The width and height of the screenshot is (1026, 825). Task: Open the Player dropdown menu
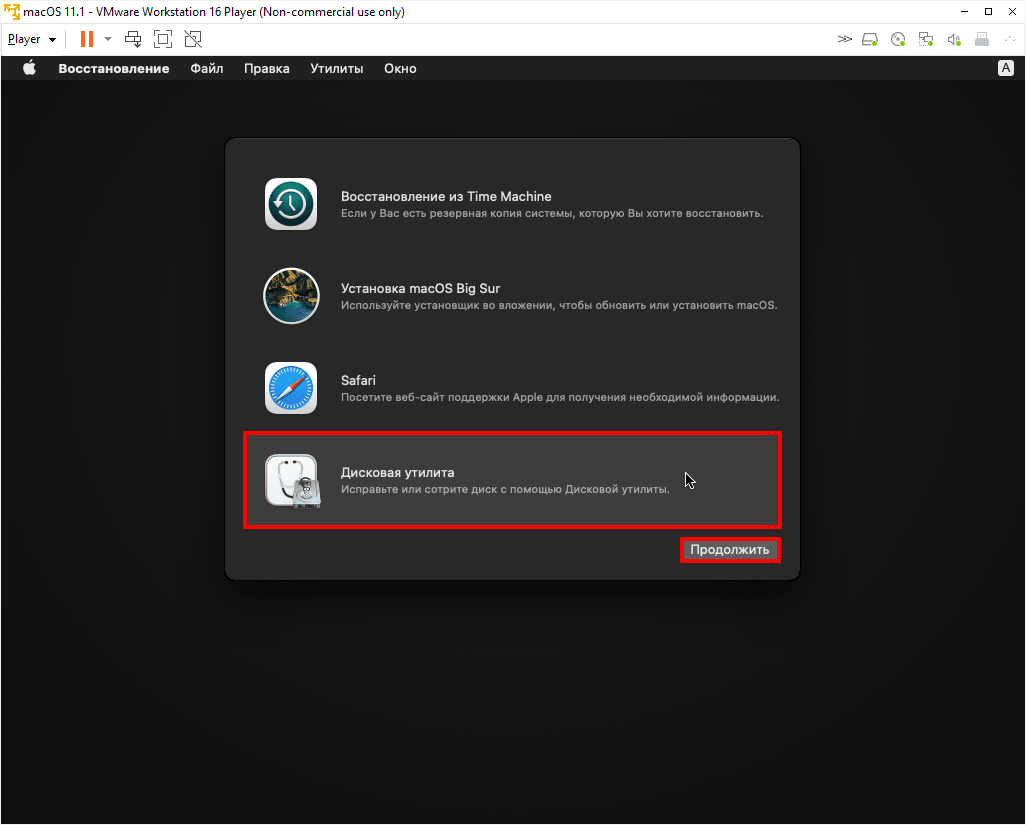tap(32, 39)
